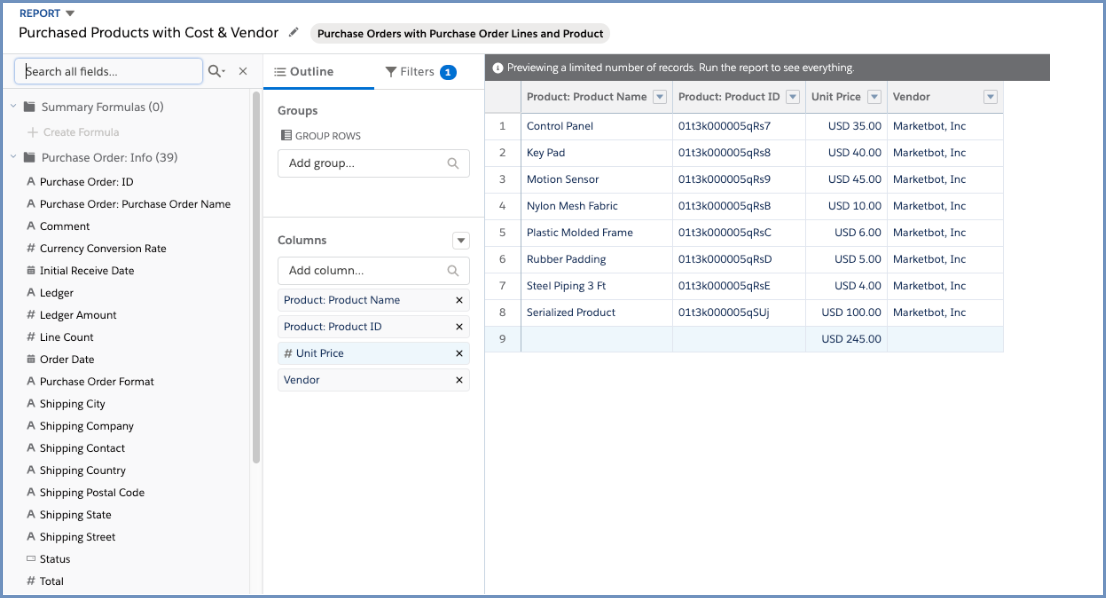This screenshot has height=598, width=1106.
Task: Click the fields panel scrollbar
Action: coord(256,278)
